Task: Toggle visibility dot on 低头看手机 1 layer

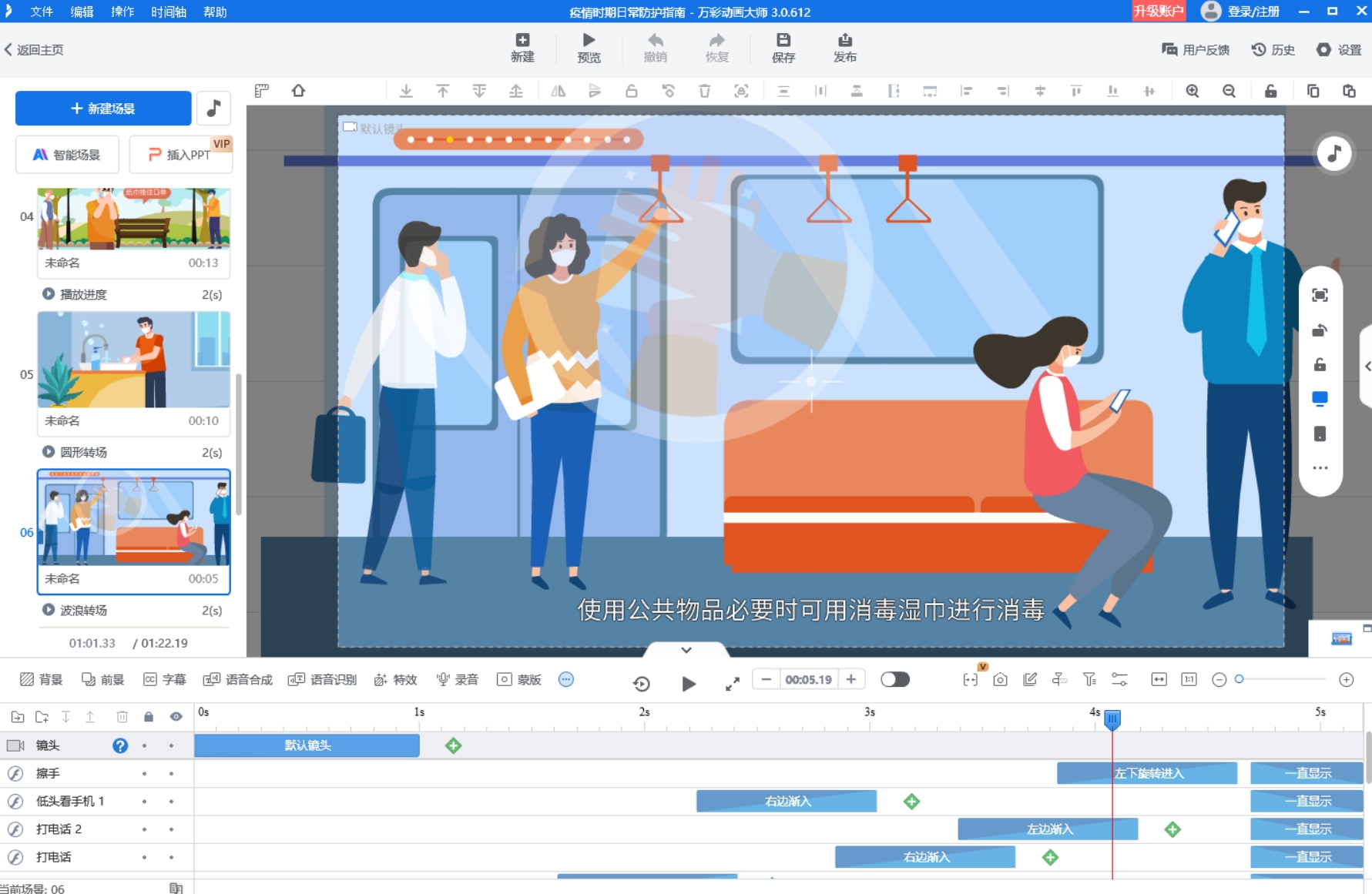Action: coord(171,802)
